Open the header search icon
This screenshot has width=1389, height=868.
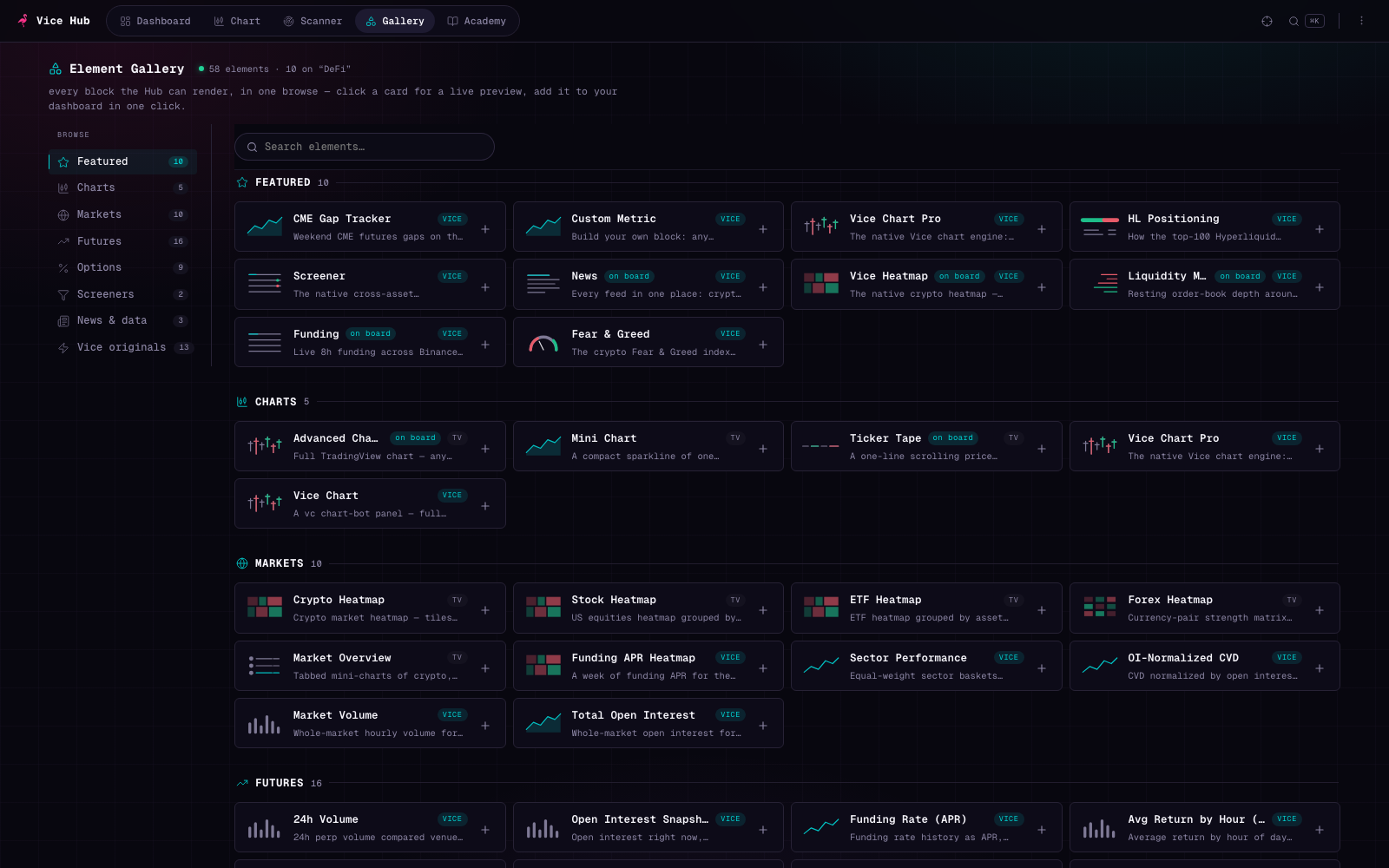pyautogui.click(x=1294, y=21)
